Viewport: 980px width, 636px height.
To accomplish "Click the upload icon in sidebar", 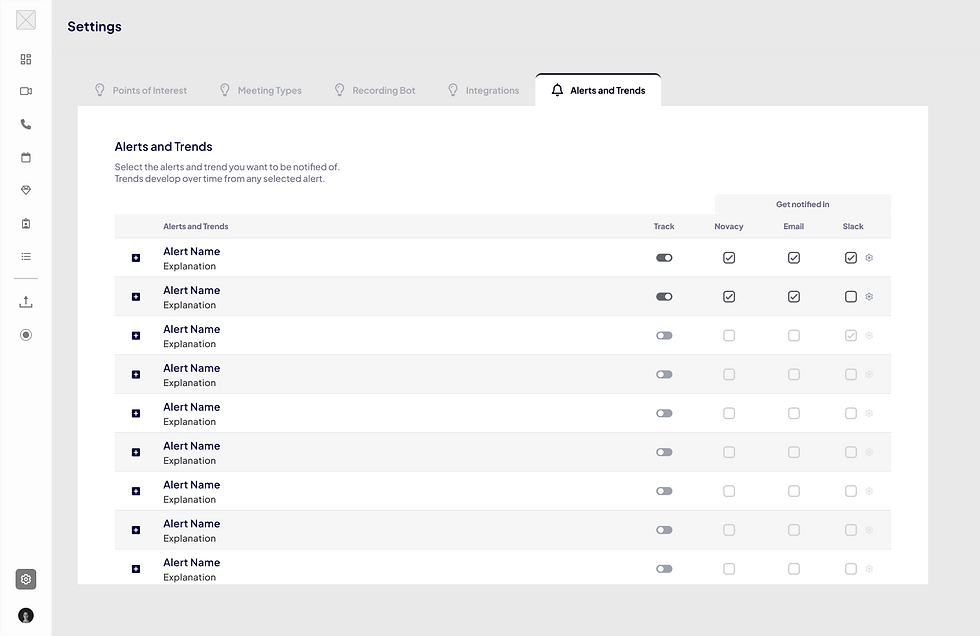I will tap(26, 302).
